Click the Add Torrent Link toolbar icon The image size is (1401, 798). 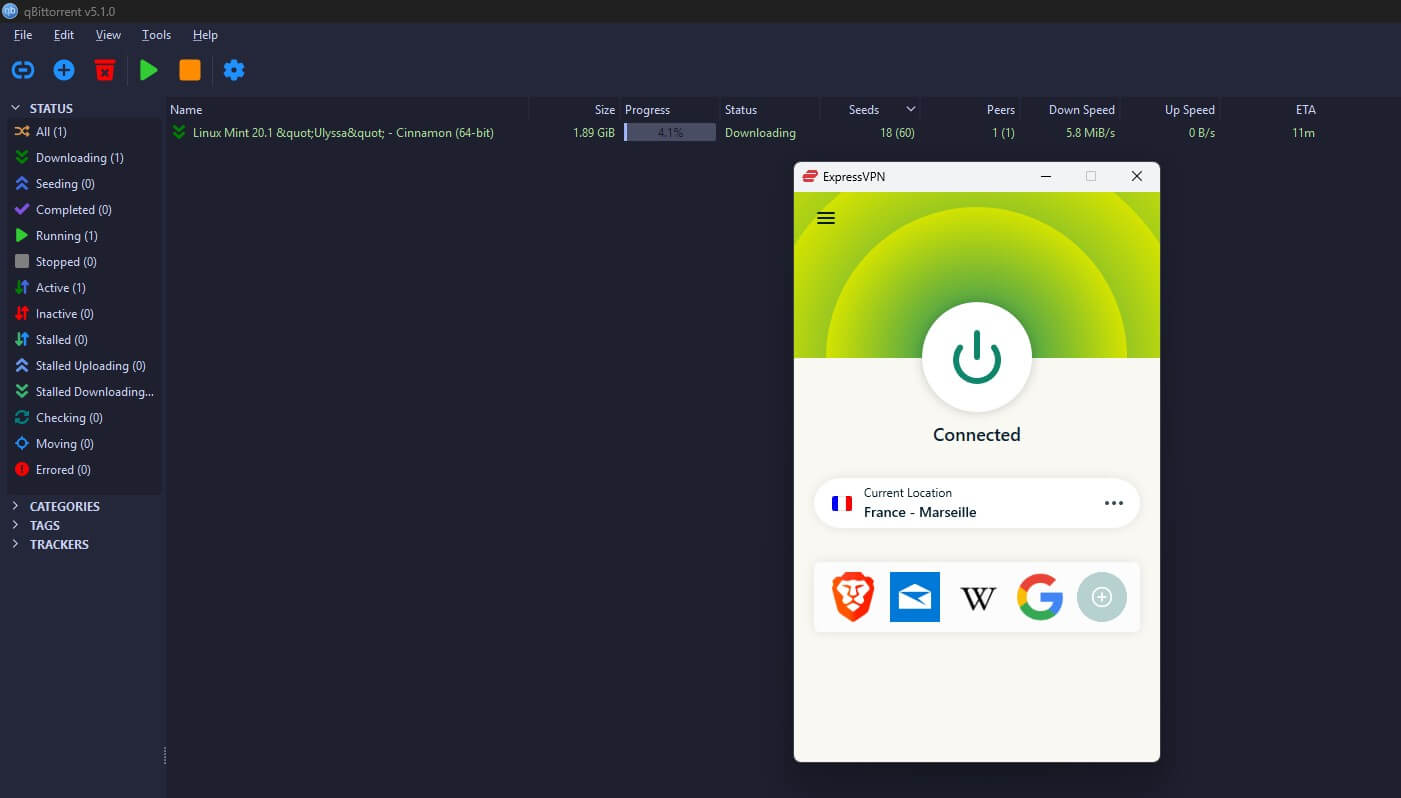(x=23, y=70)
